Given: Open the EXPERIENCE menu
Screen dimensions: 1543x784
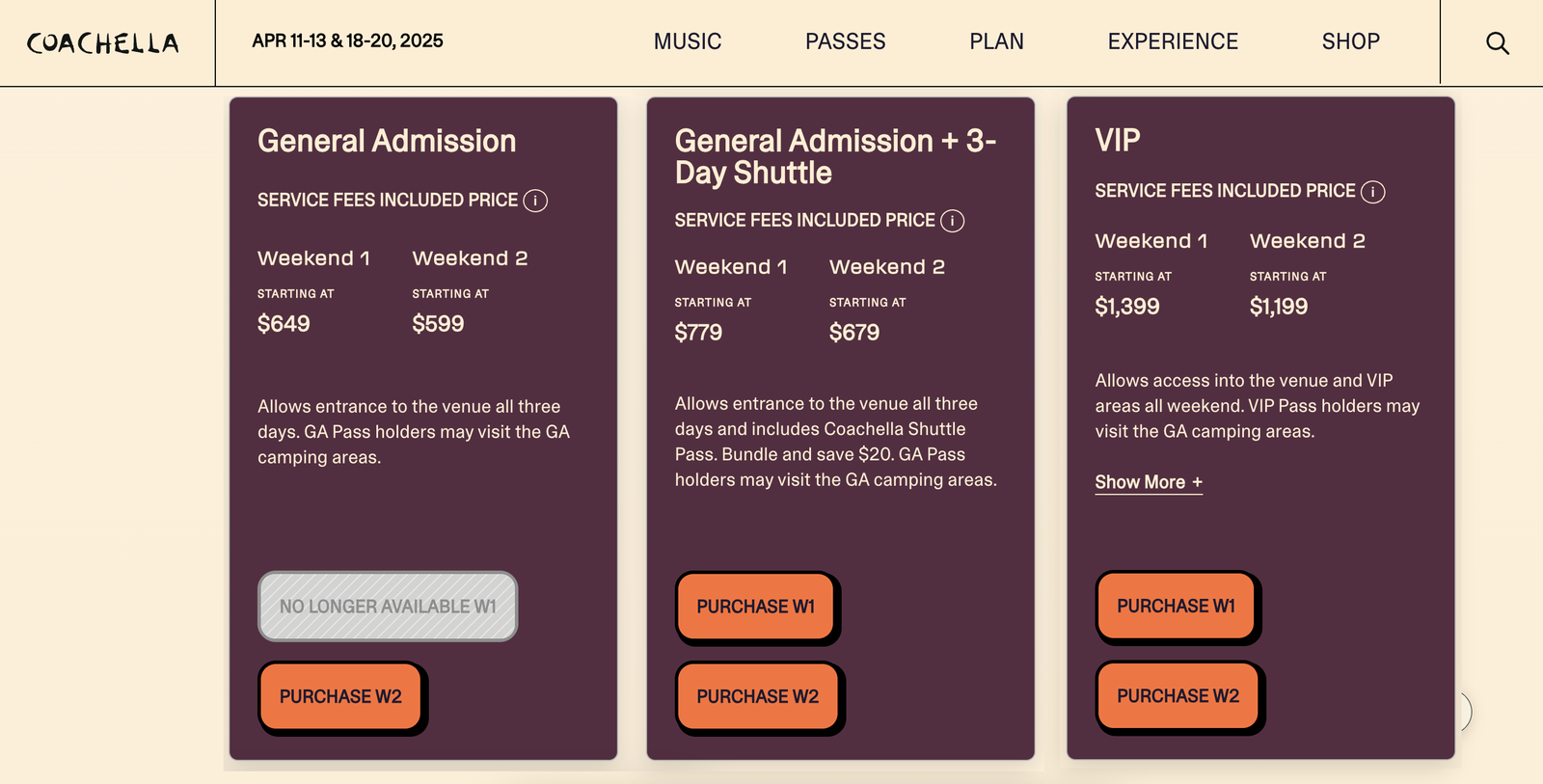Looking at the screenshot, I should click(x=1172, y=41).
